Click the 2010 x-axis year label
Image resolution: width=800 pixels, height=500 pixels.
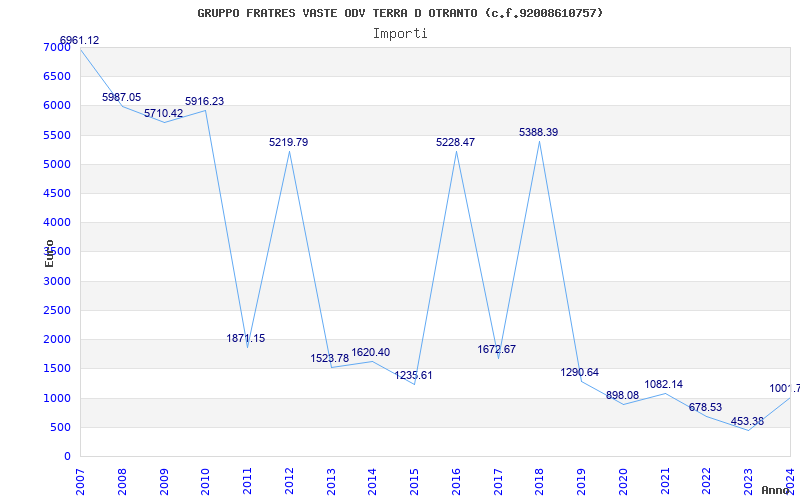205,482
